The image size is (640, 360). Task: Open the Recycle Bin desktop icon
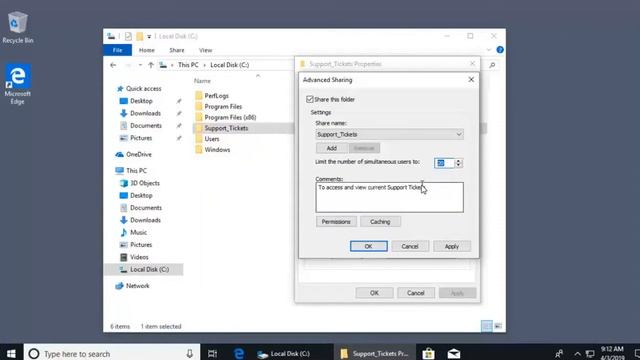pos(18,27)
